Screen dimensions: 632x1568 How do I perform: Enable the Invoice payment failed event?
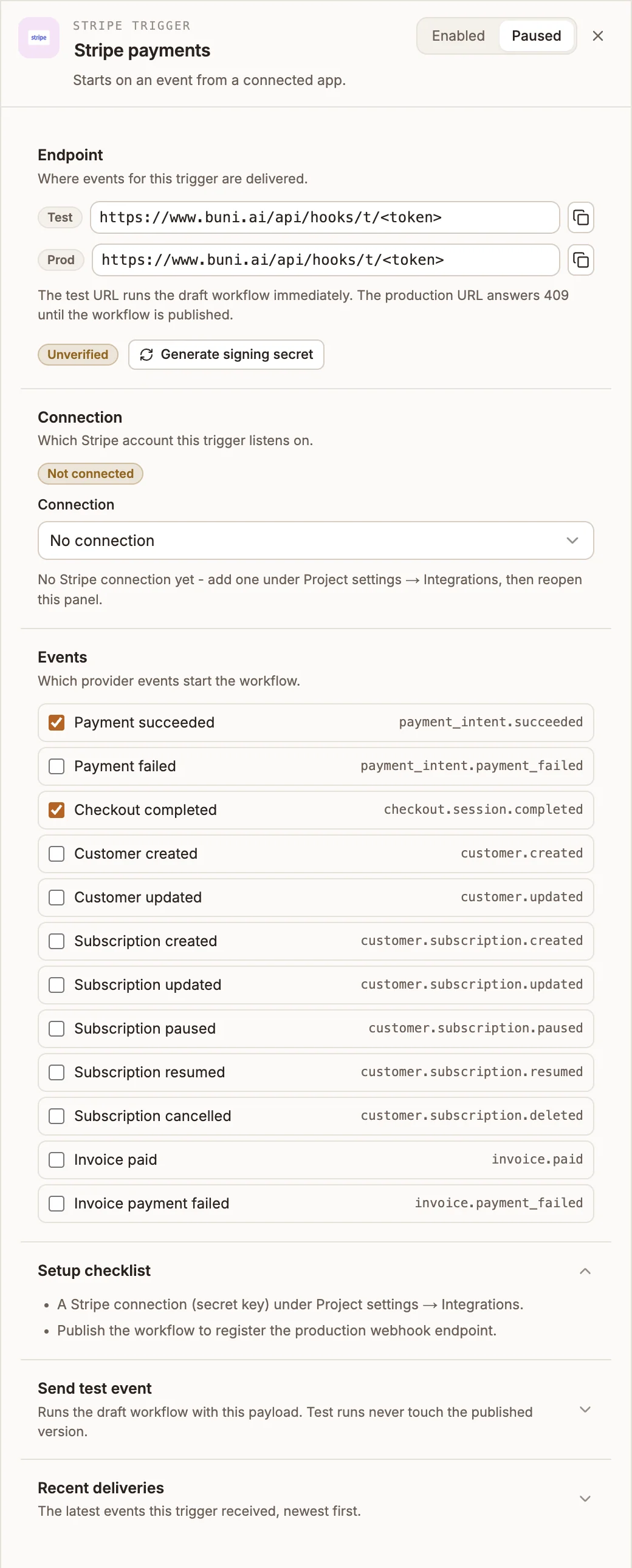[57, 1204]
